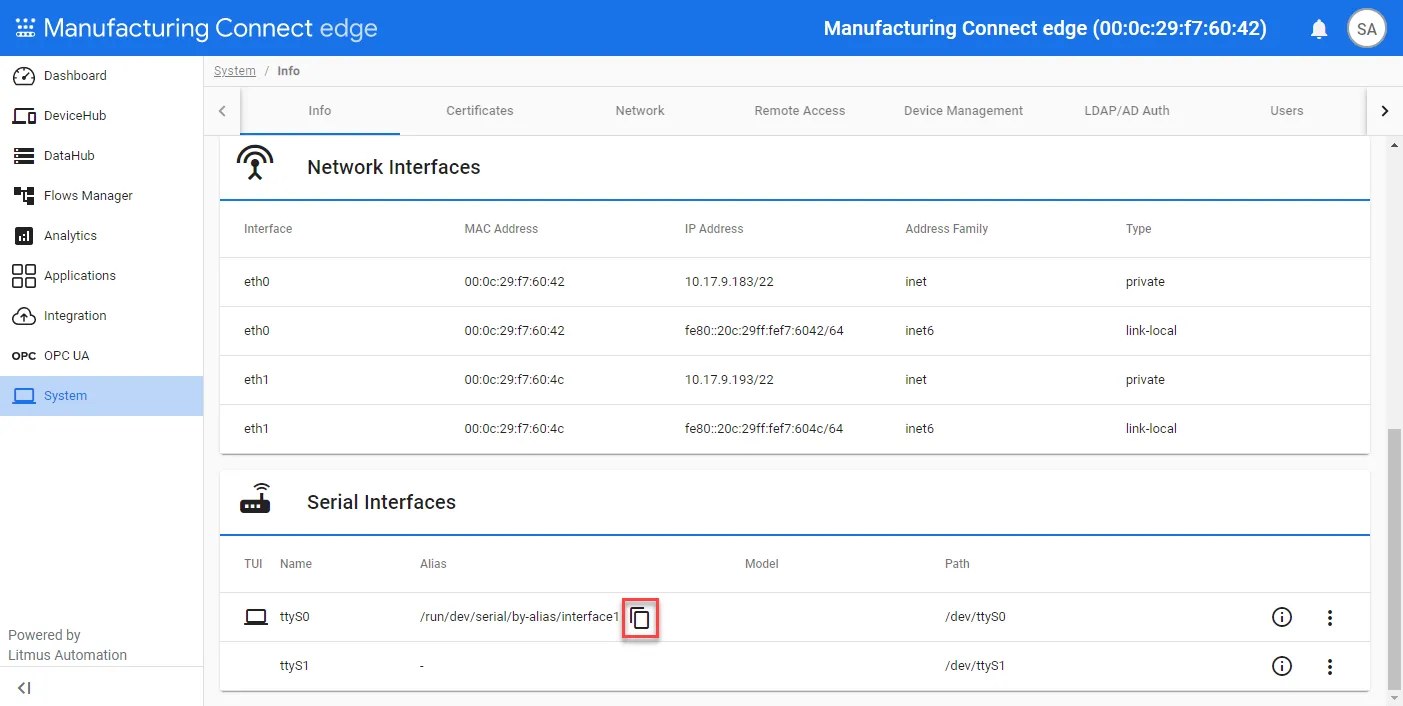This screenshot has width=1403, height=706.
Task: Click the System breadcrumb link
Action: [235, 71]
